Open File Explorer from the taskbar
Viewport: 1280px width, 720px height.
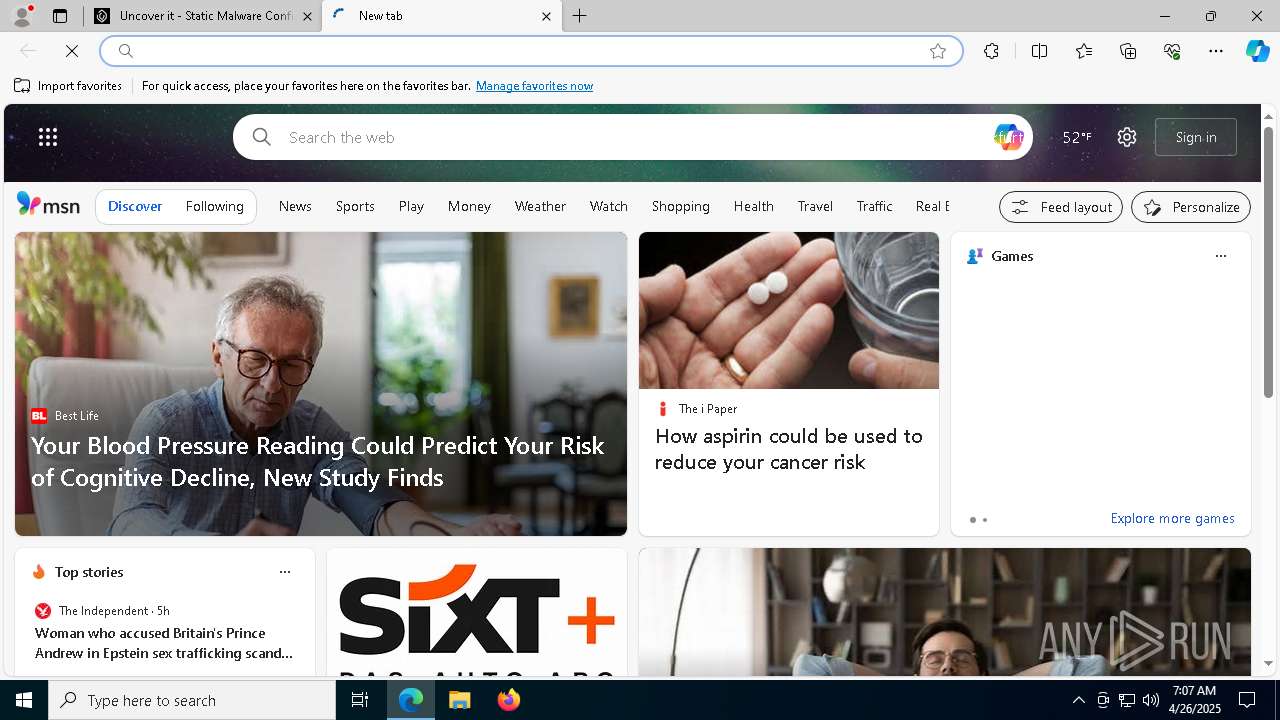tap(459, 700)
